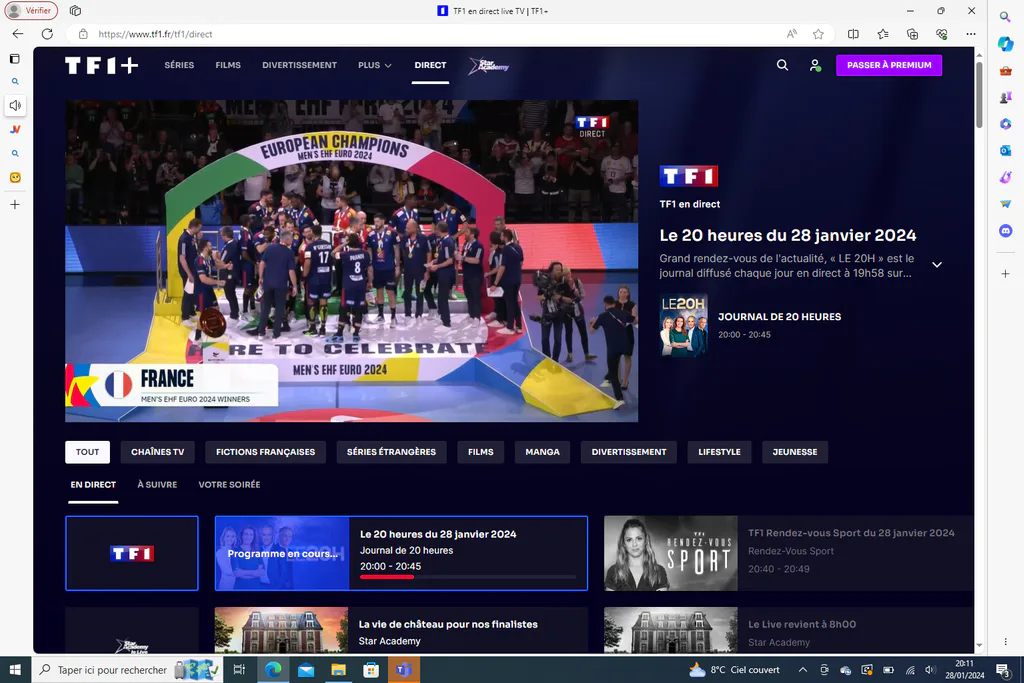Add this page to favorites with star
This screenshot has height=683, width=1024.
point(818,34)
